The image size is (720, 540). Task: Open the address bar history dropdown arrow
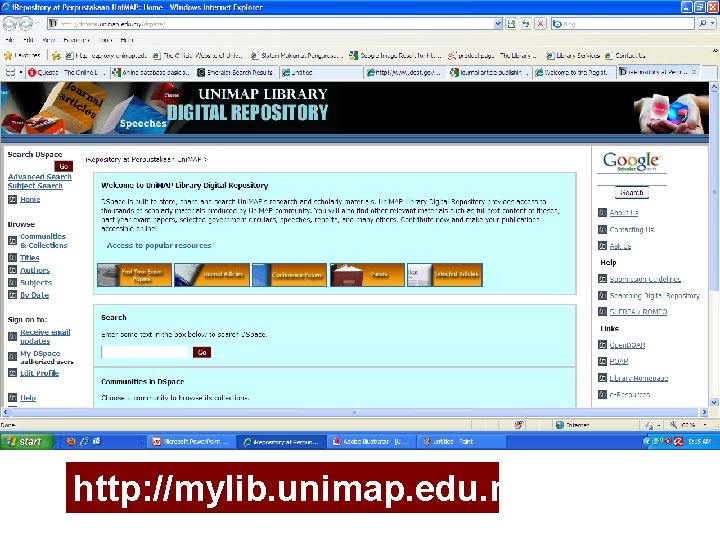pyautogui.click(x=498, y=24)
